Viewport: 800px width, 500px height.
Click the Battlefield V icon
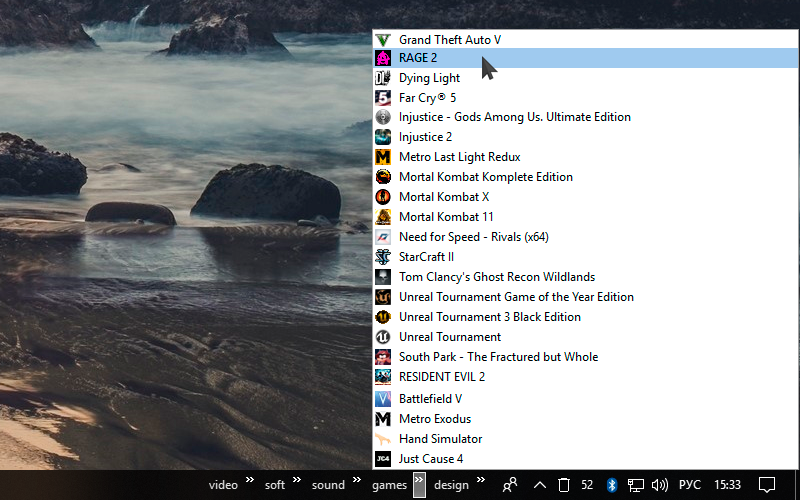[383, 399]
